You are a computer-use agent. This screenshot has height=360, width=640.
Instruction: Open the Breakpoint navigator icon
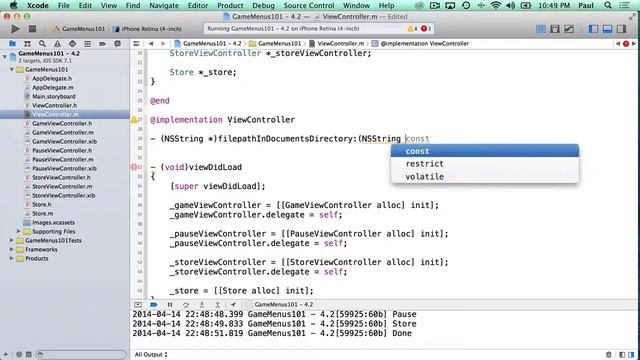point(102,44)
